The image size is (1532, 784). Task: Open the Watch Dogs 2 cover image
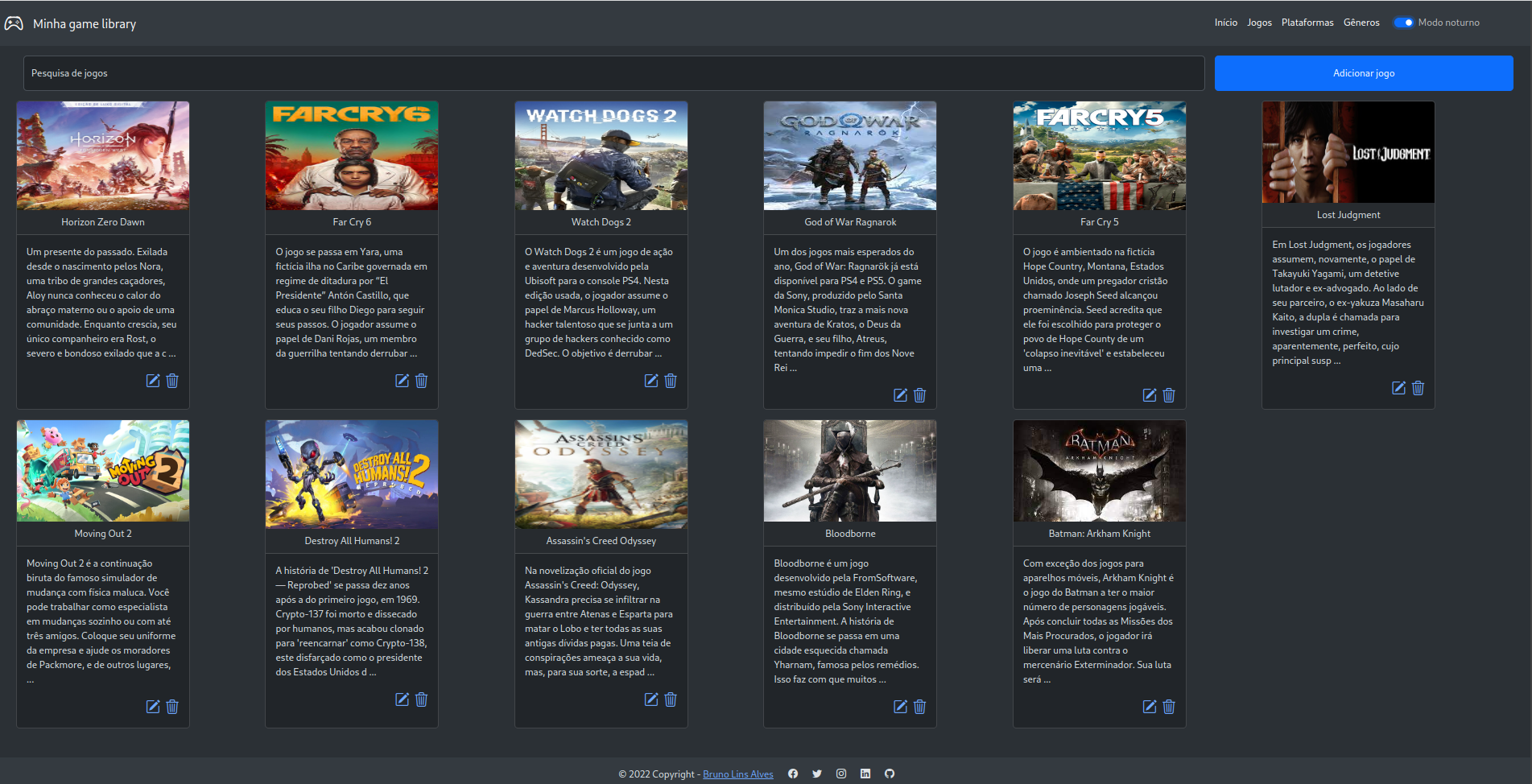601,155
